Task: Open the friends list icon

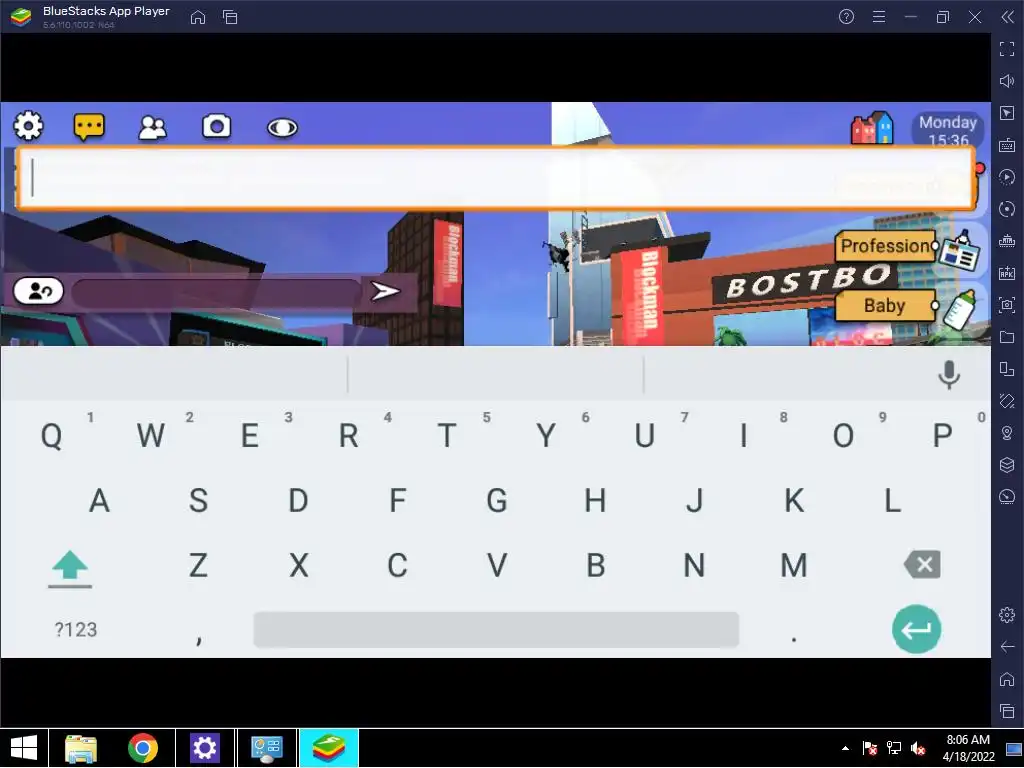Action: pos(153,127)
